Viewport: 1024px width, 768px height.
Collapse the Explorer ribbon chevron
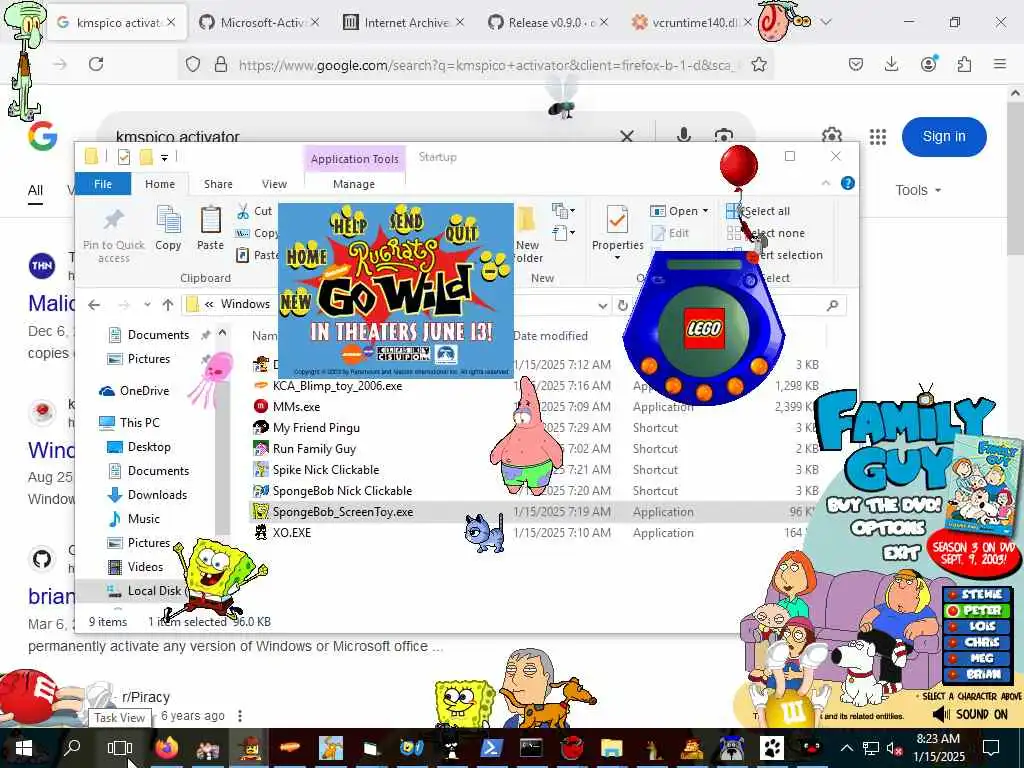click(826, 184)
